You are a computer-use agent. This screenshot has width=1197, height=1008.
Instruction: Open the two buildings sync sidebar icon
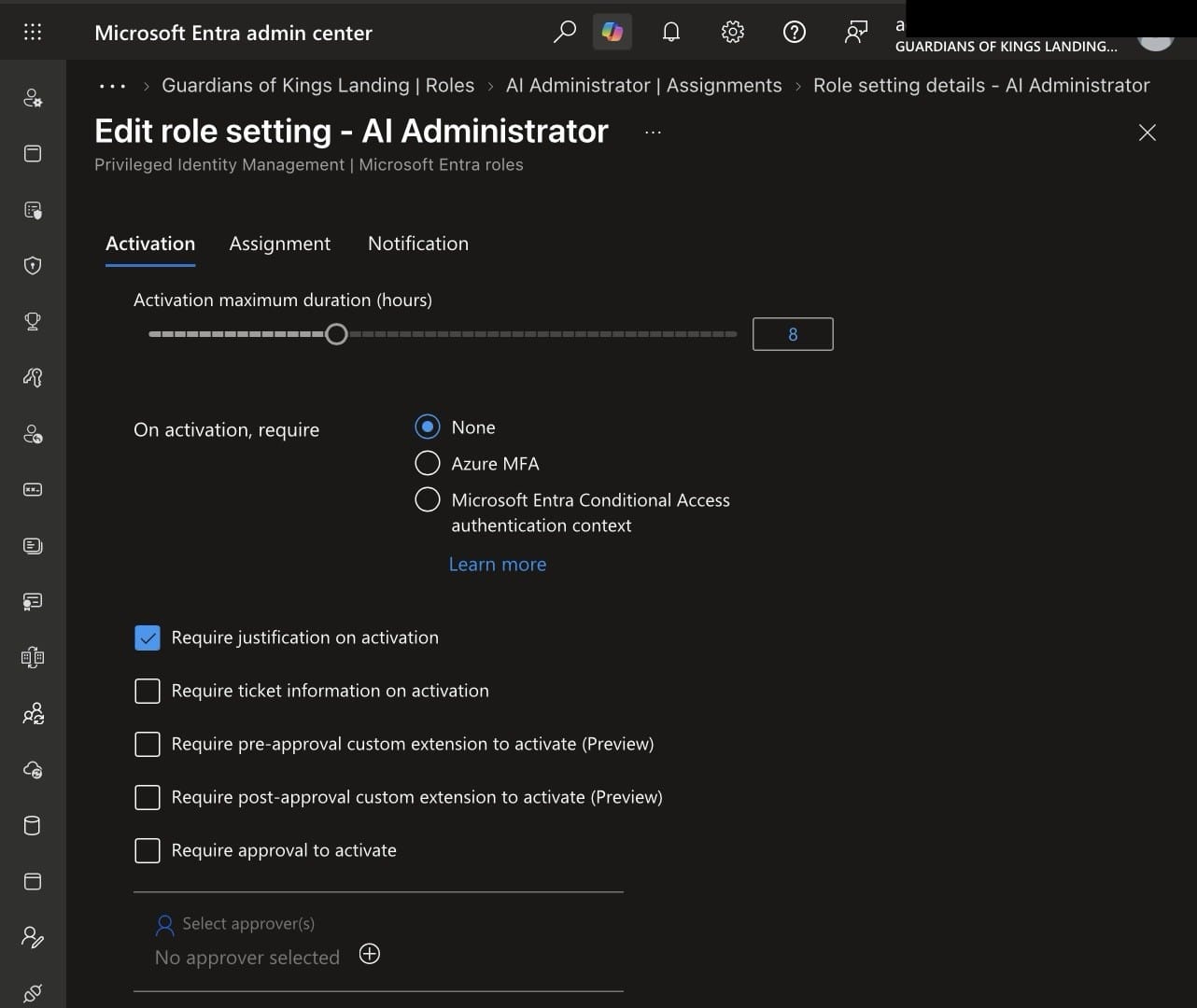point(33,658)
